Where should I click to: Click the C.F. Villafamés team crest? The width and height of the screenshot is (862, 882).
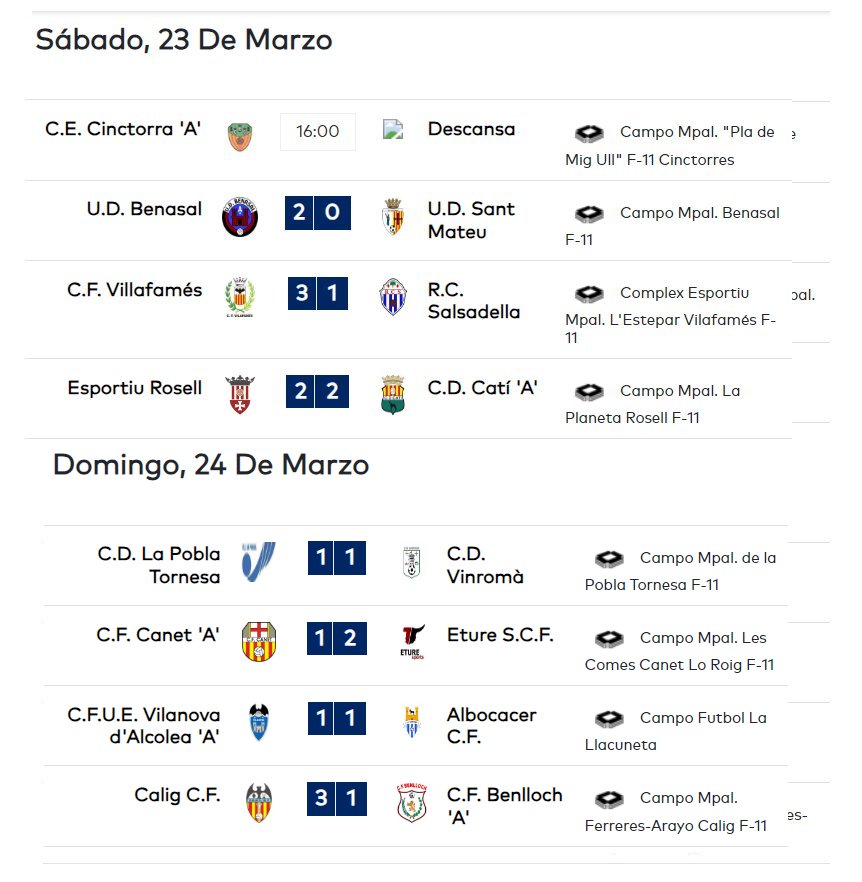click(x=240, y=297)
